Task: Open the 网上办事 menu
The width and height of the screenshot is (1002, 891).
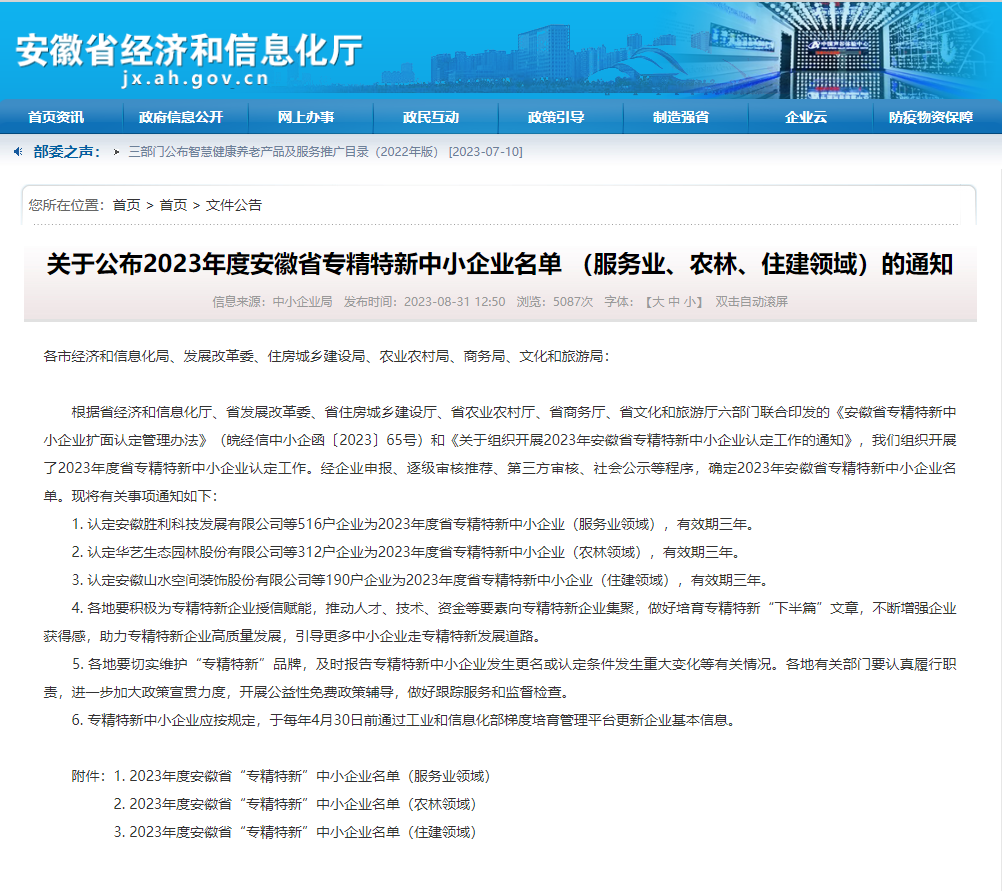Action: pyautogui.click(x=306, y=117)
